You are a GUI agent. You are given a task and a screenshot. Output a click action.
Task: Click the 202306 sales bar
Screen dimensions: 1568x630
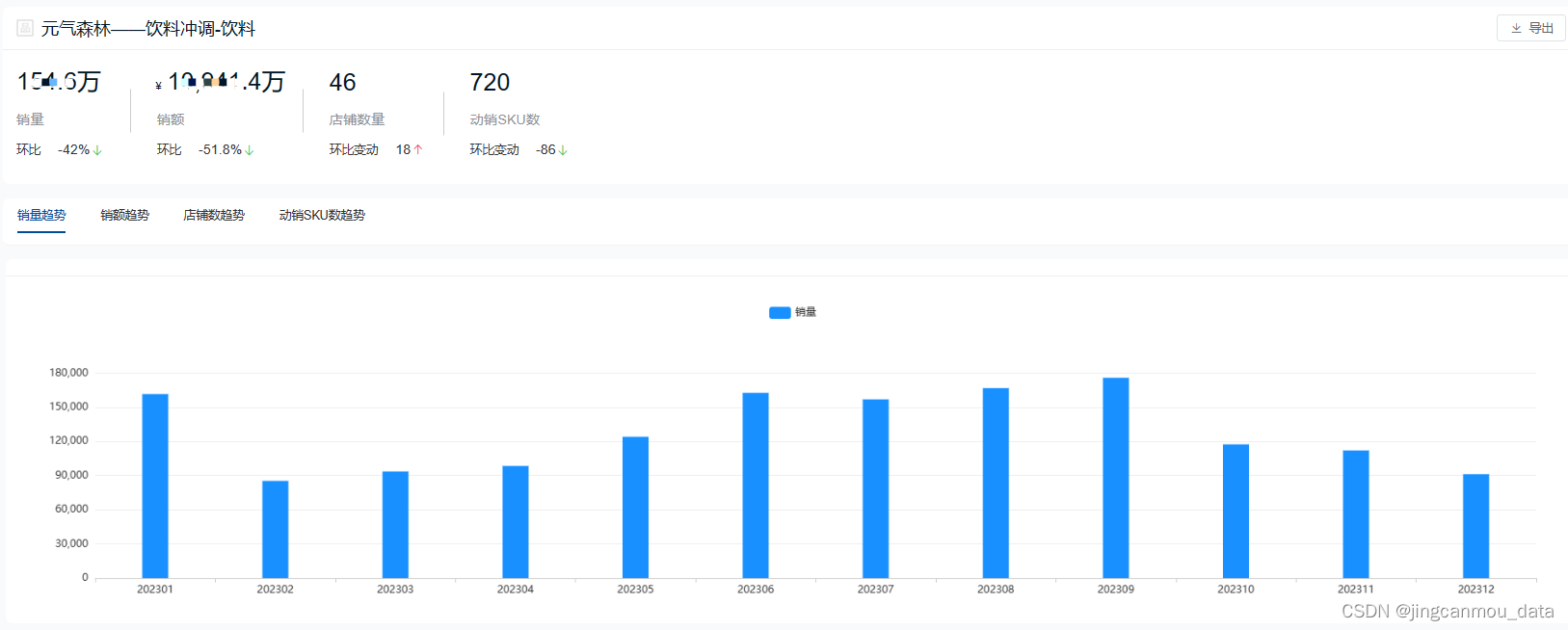[756, 486]
